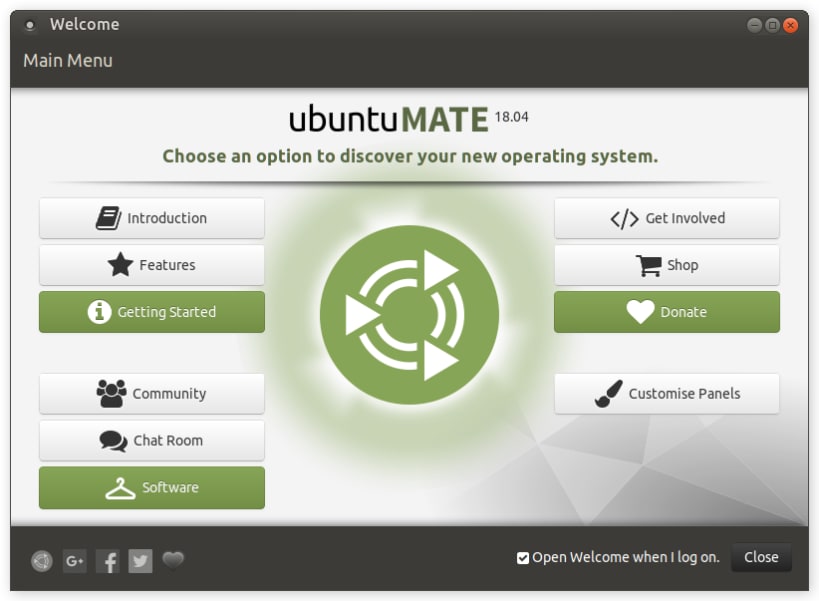Minimize the Welcome window
The image size is (819, 601).
[754, 25]
